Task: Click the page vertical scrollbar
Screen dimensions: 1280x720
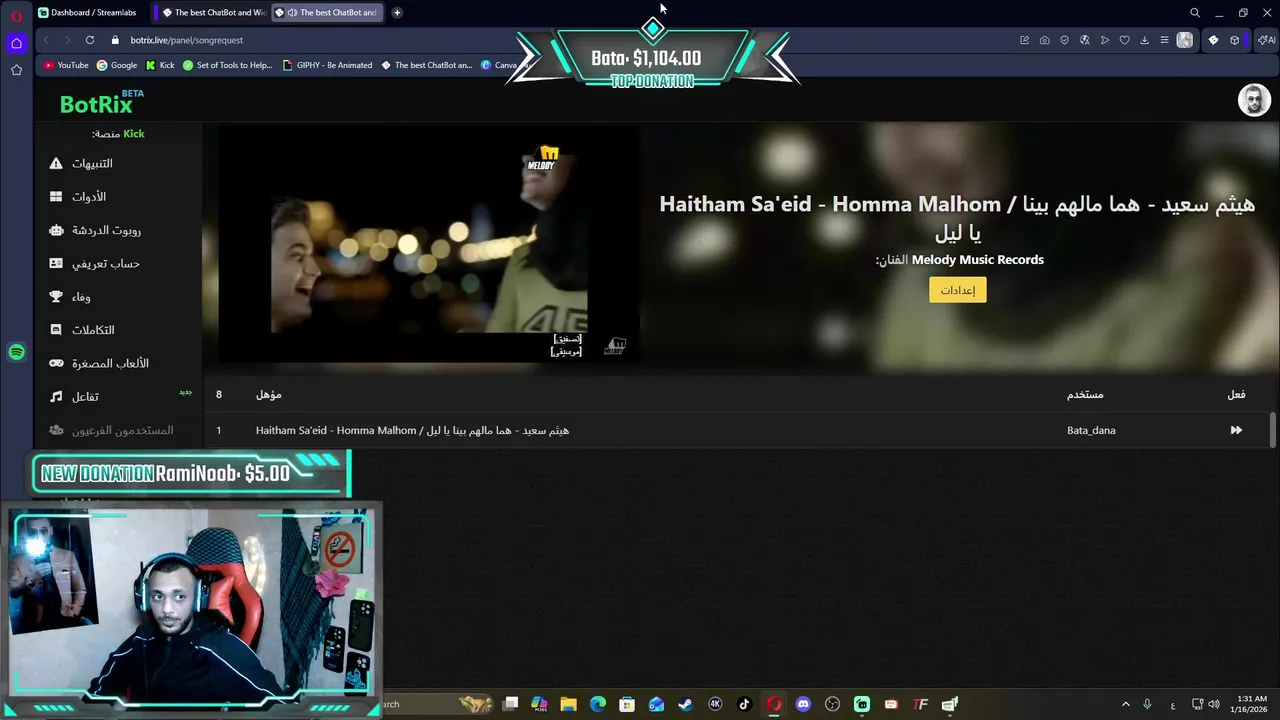Action: (x=1273, y=430)
